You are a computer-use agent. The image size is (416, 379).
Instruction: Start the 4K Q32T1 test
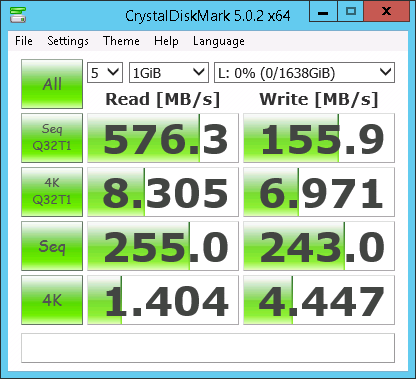52,192
